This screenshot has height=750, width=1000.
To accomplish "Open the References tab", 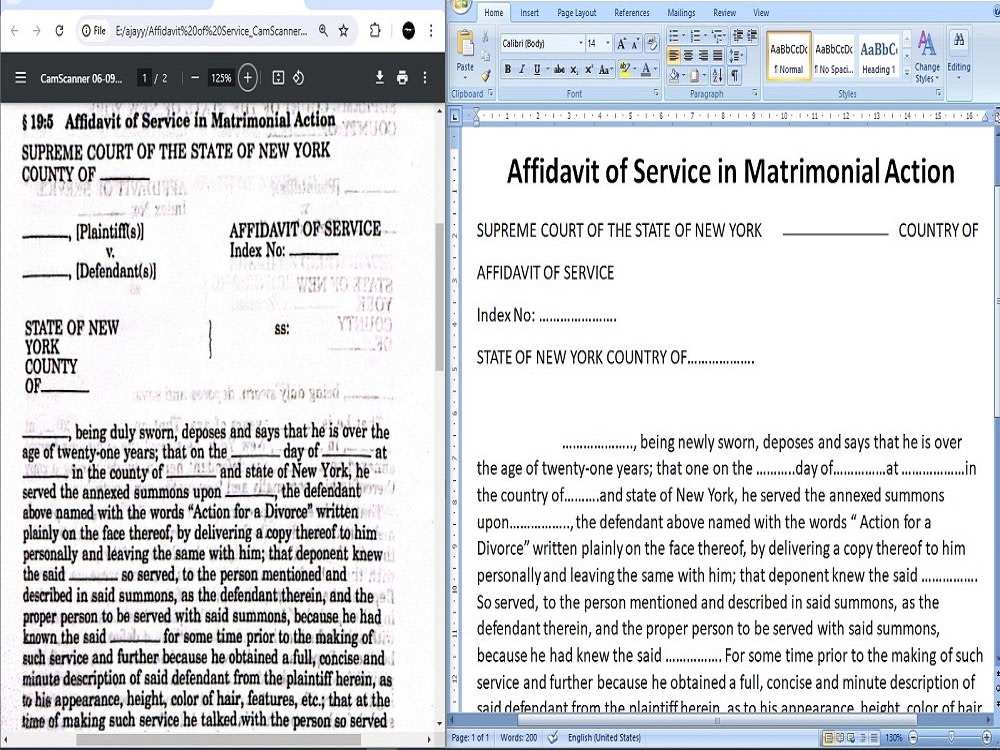I will pos(631,13).
